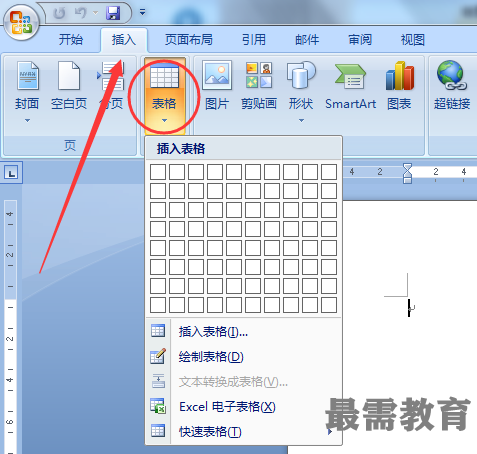Open the 邮件 tab
The height and width of the screenshot is (454, 477).
coord(307,40)
